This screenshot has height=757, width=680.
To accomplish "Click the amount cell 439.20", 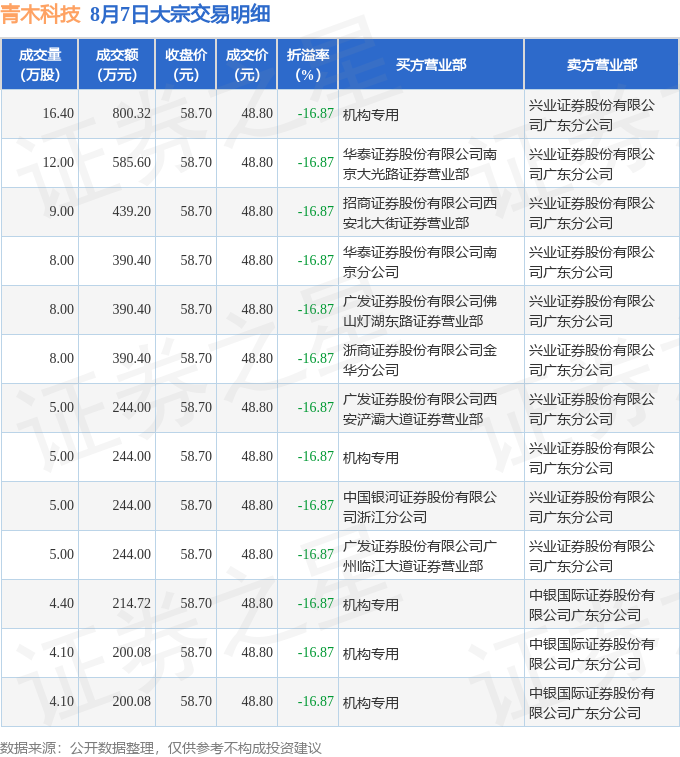I will coord(131,211).
